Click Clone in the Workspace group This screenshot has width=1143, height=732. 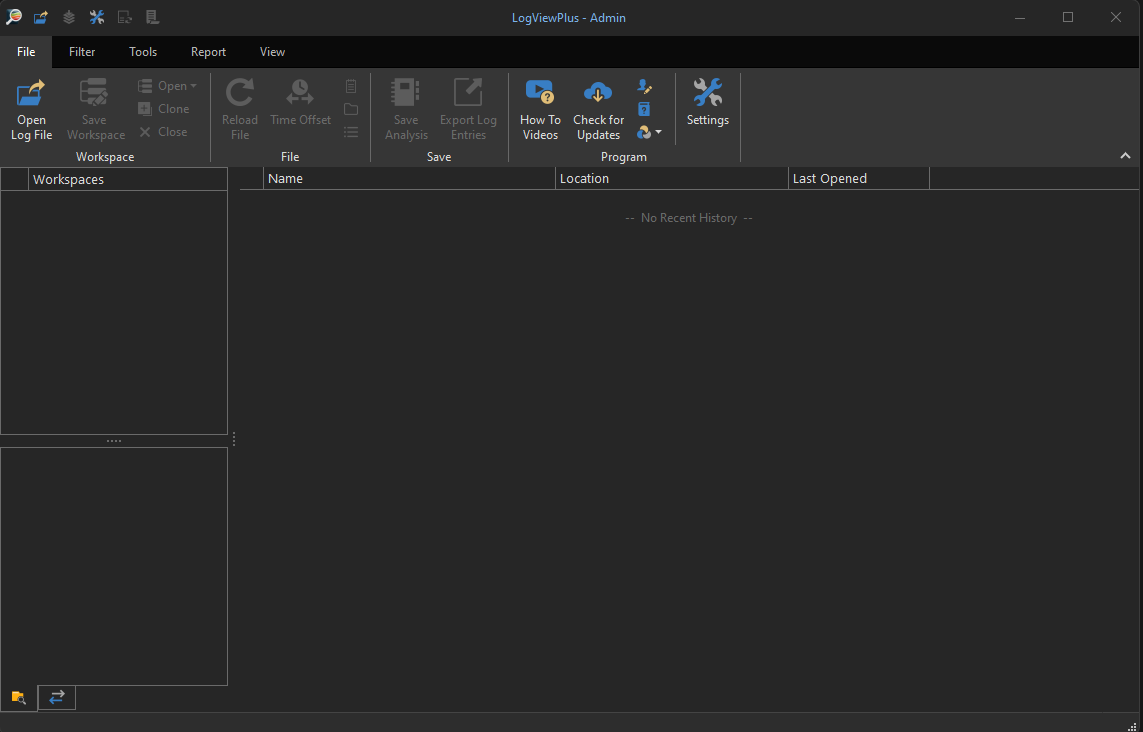pyautogui.click(x=164, y=109)
